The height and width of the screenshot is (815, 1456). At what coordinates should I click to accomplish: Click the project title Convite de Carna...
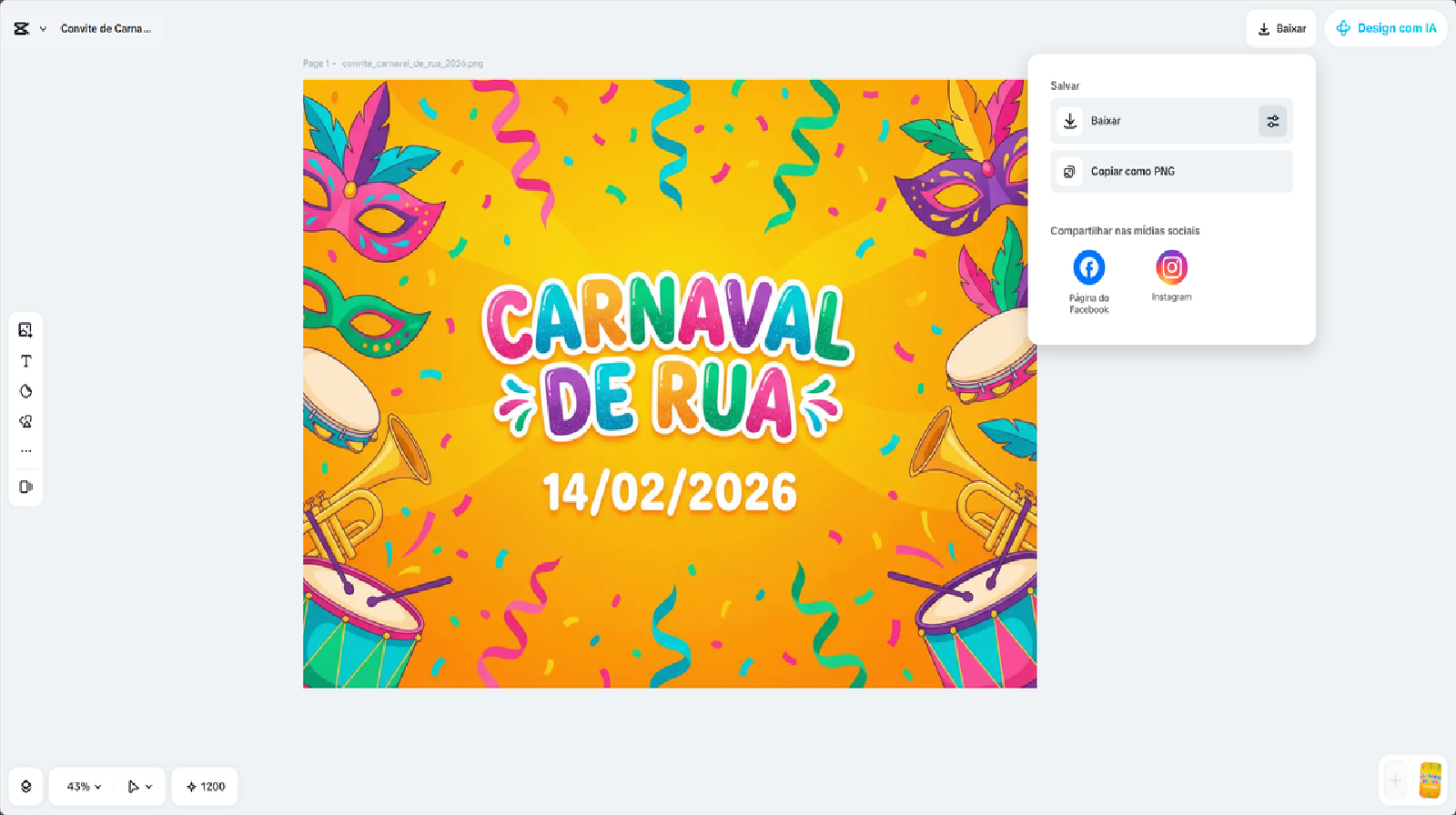point(106,29)
